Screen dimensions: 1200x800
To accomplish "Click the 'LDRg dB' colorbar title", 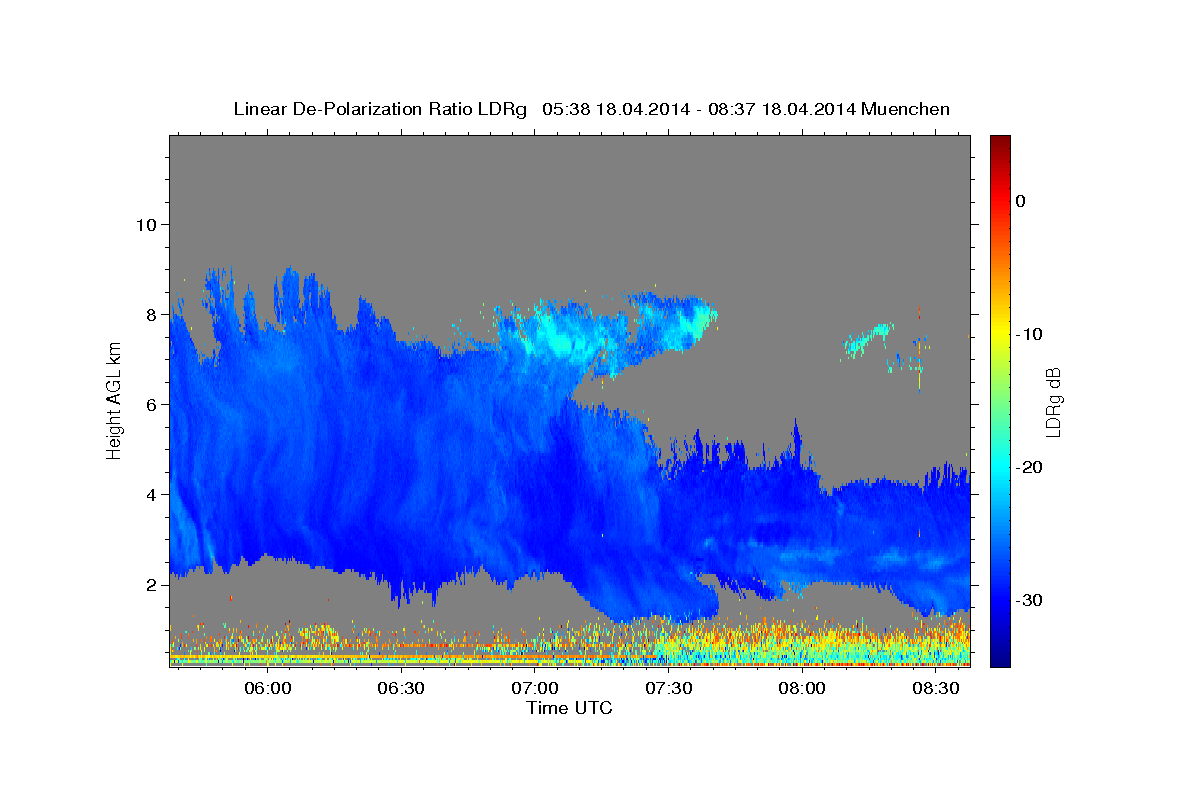I will pos(1053,401).
